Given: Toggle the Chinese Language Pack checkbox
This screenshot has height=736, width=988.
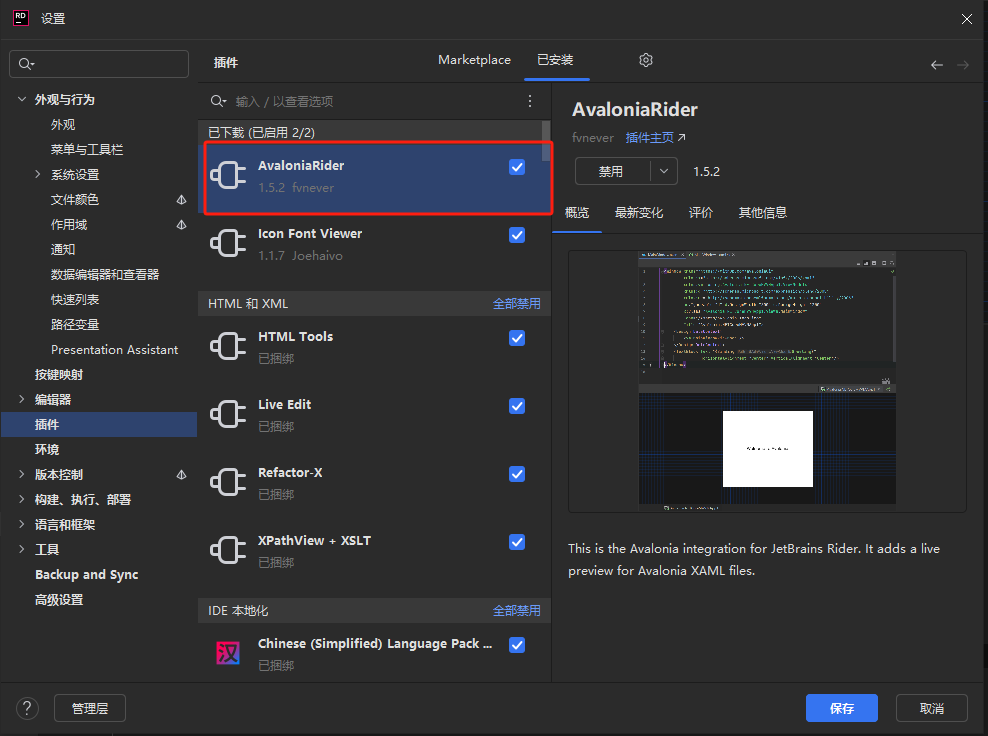Looking at the screenshot, I should click(517, 645).
